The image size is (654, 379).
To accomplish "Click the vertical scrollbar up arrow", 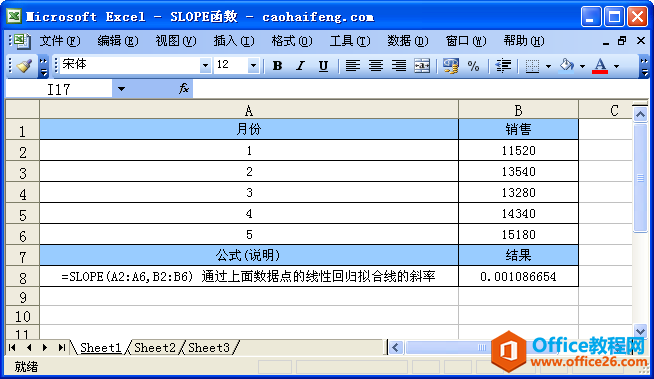I will [x=640, y=114].
